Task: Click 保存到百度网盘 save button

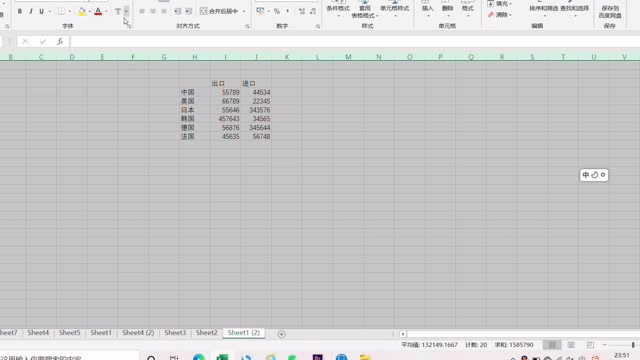Action: [x=610, y=11]
